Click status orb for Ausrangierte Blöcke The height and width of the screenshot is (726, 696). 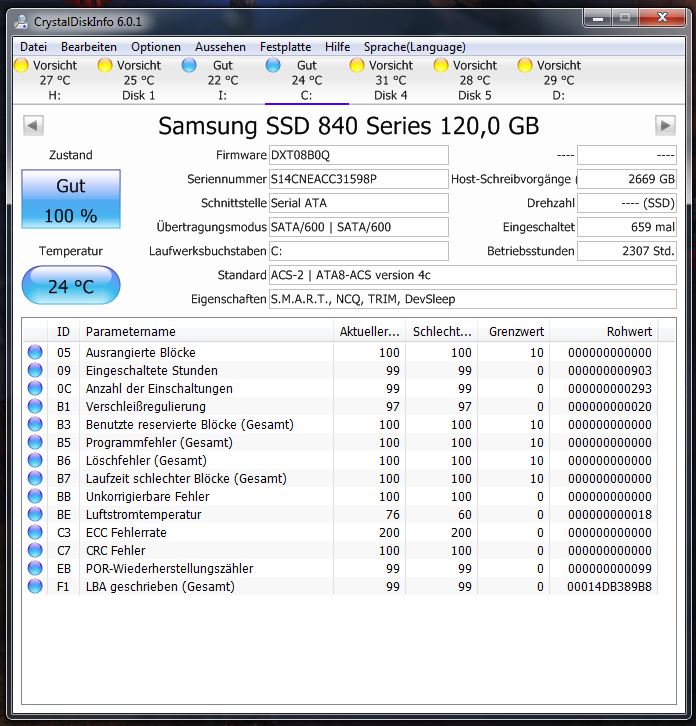pos(35,352)
